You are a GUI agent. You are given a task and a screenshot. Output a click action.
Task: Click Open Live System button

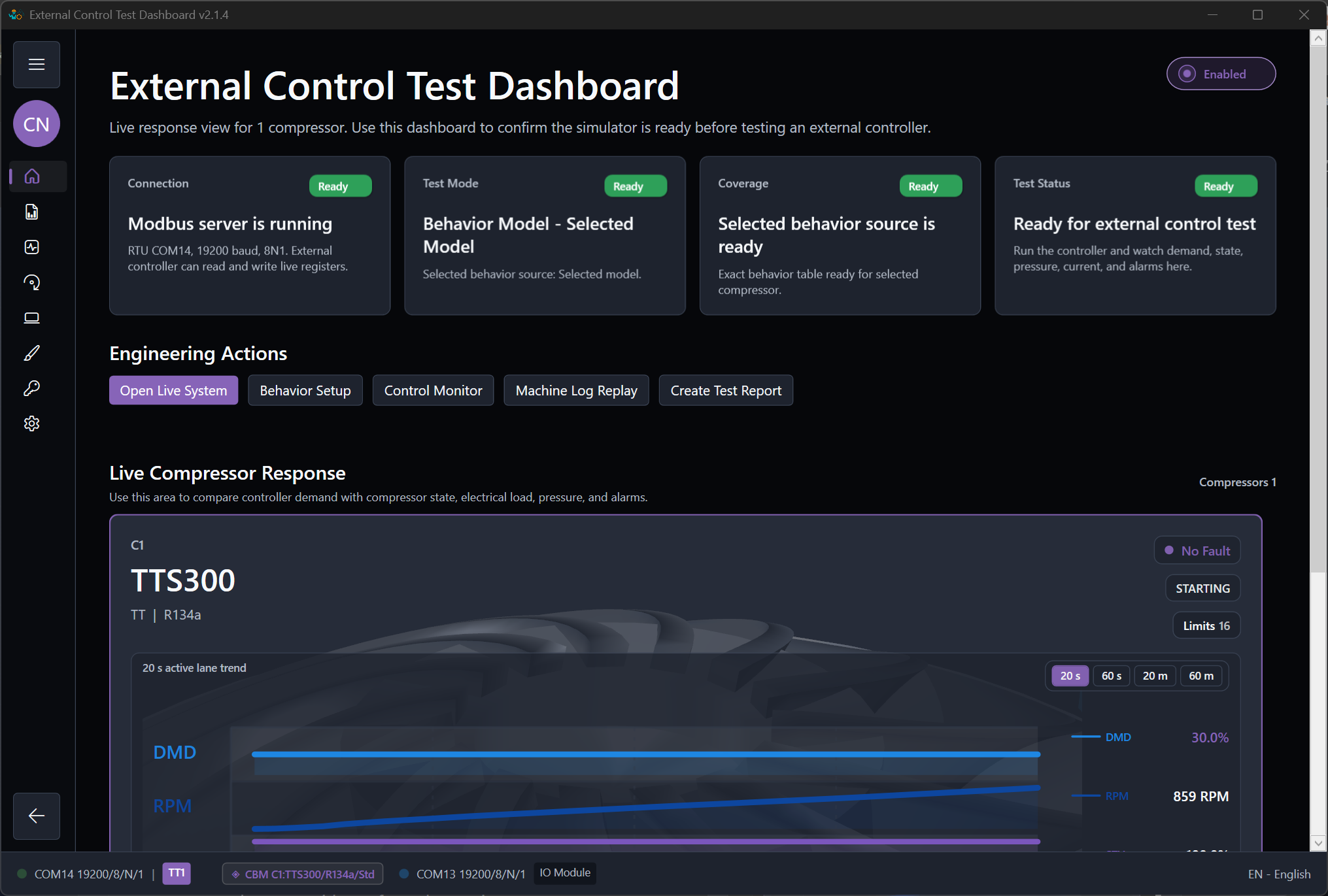tap(173, 390)
